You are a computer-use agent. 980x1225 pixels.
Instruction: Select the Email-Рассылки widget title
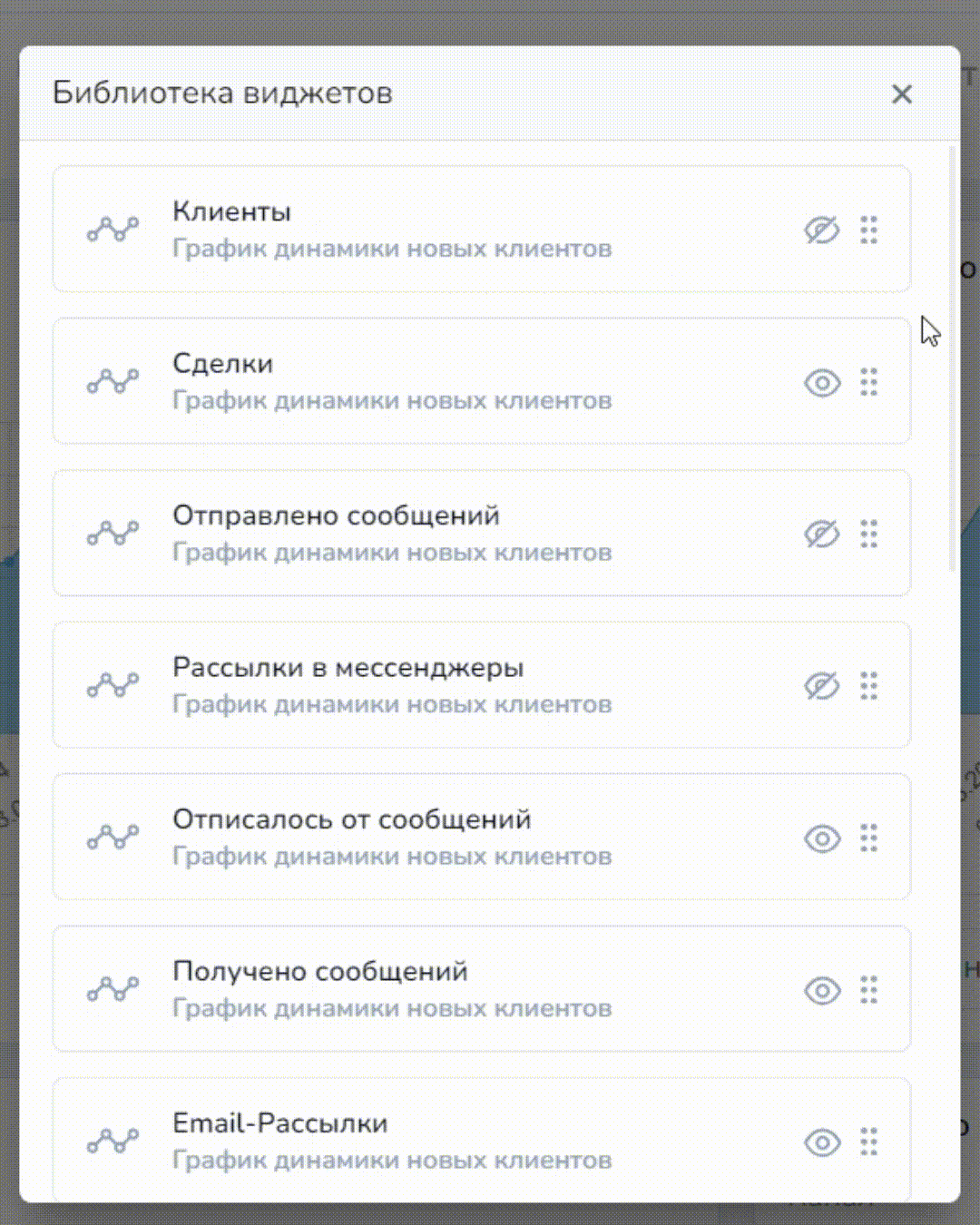(x=279, y=1123)
